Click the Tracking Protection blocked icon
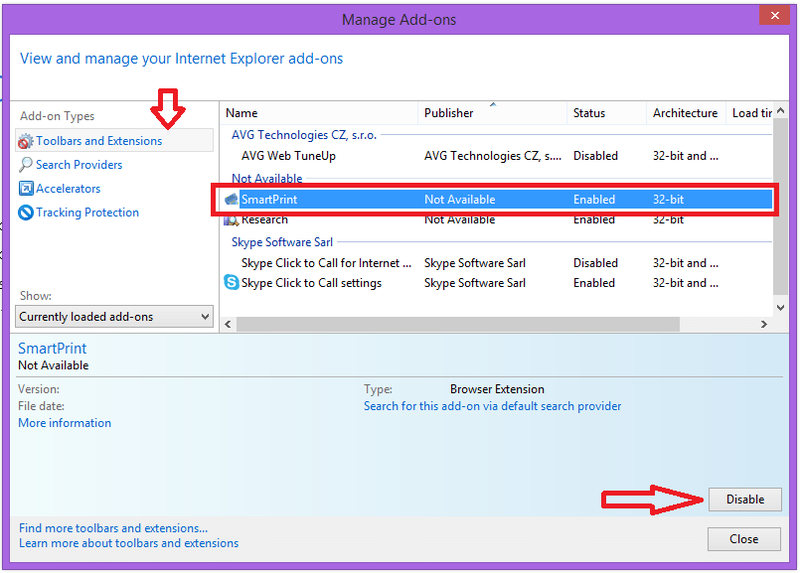 click(x=26, y=212)
